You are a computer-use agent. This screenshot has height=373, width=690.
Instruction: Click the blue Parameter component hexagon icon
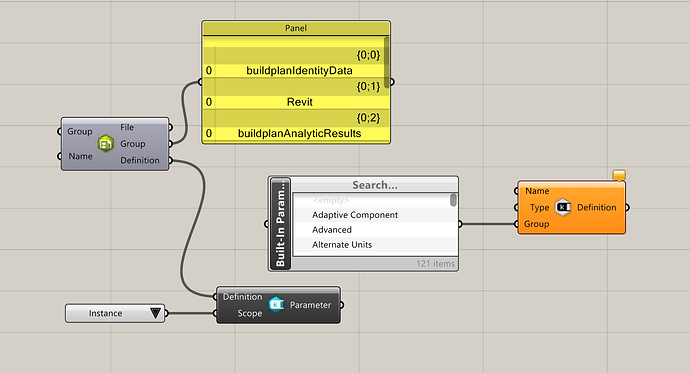click(276, 304)
